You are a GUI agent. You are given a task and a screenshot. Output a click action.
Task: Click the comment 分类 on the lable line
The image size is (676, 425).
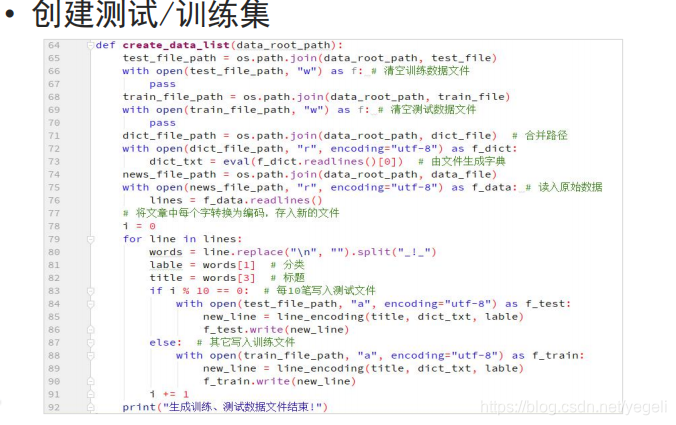coord(294,265)
